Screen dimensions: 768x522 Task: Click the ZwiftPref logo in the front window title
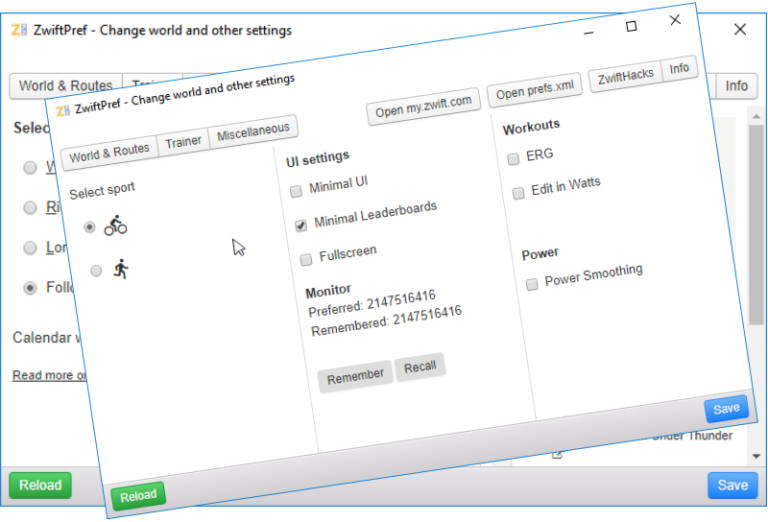click(63, 111)
